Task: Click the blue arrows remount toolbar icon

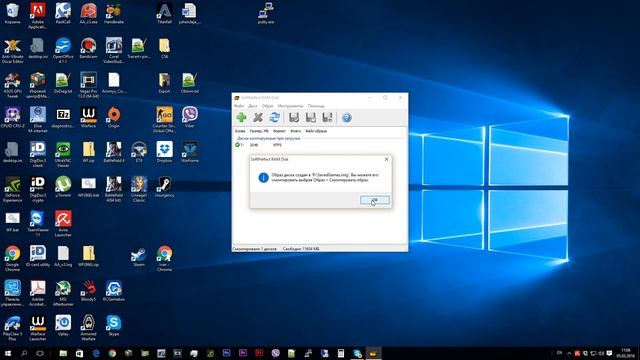Action: [274, 118]
